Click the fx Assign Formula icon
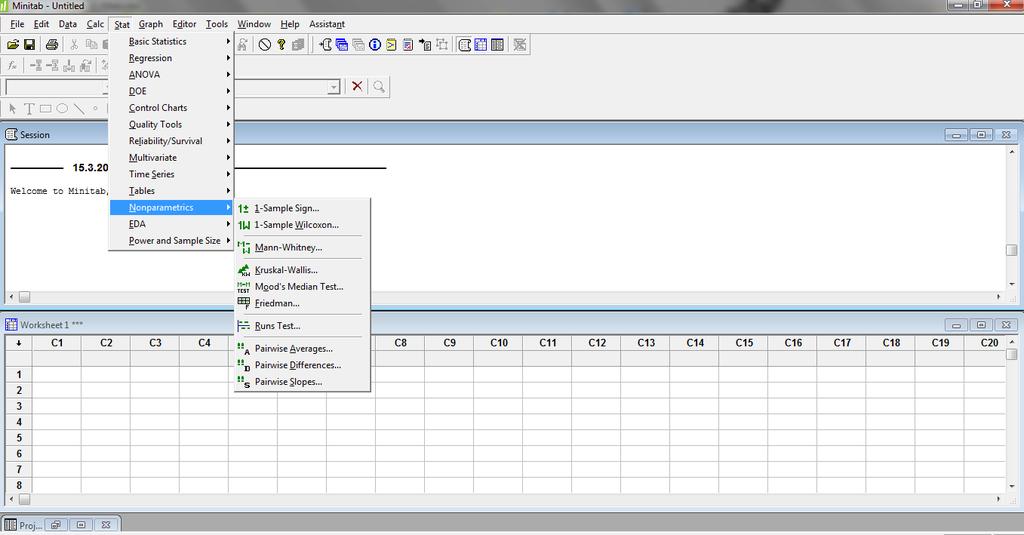 coord(12,65)
